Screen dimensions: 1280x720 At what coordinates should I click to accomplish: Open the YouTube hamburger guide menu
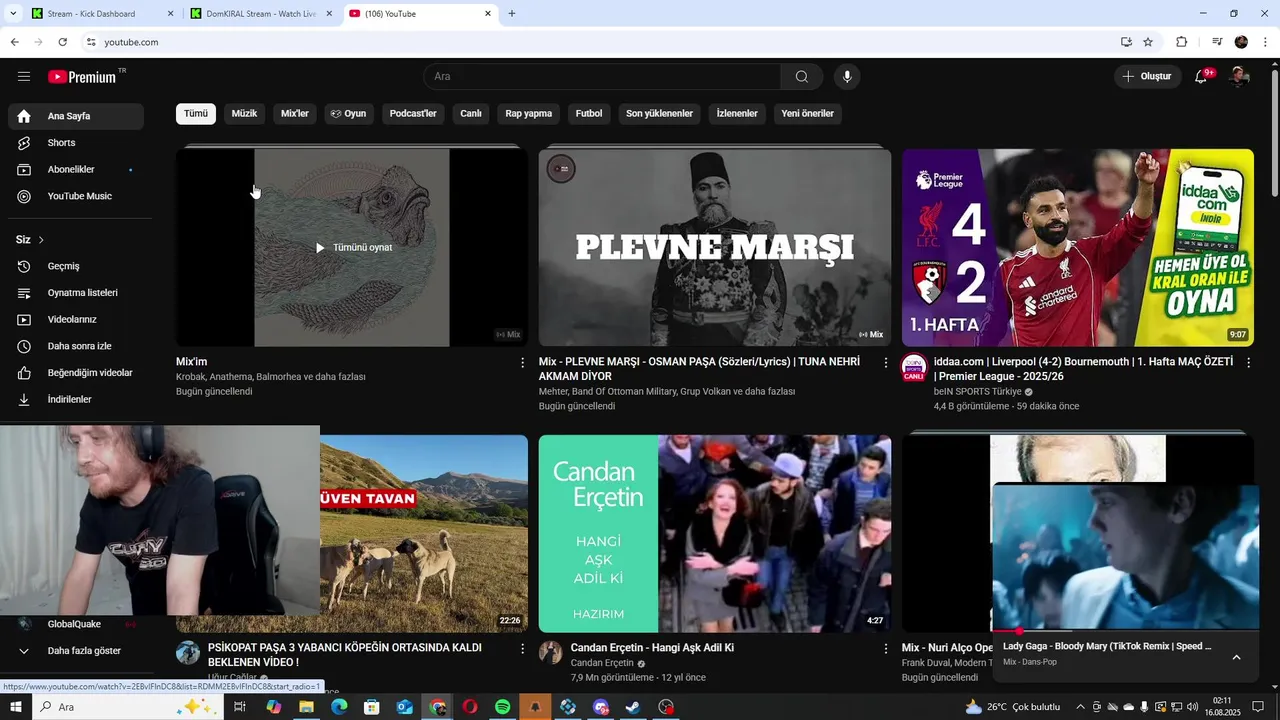[x=24, y=77]
